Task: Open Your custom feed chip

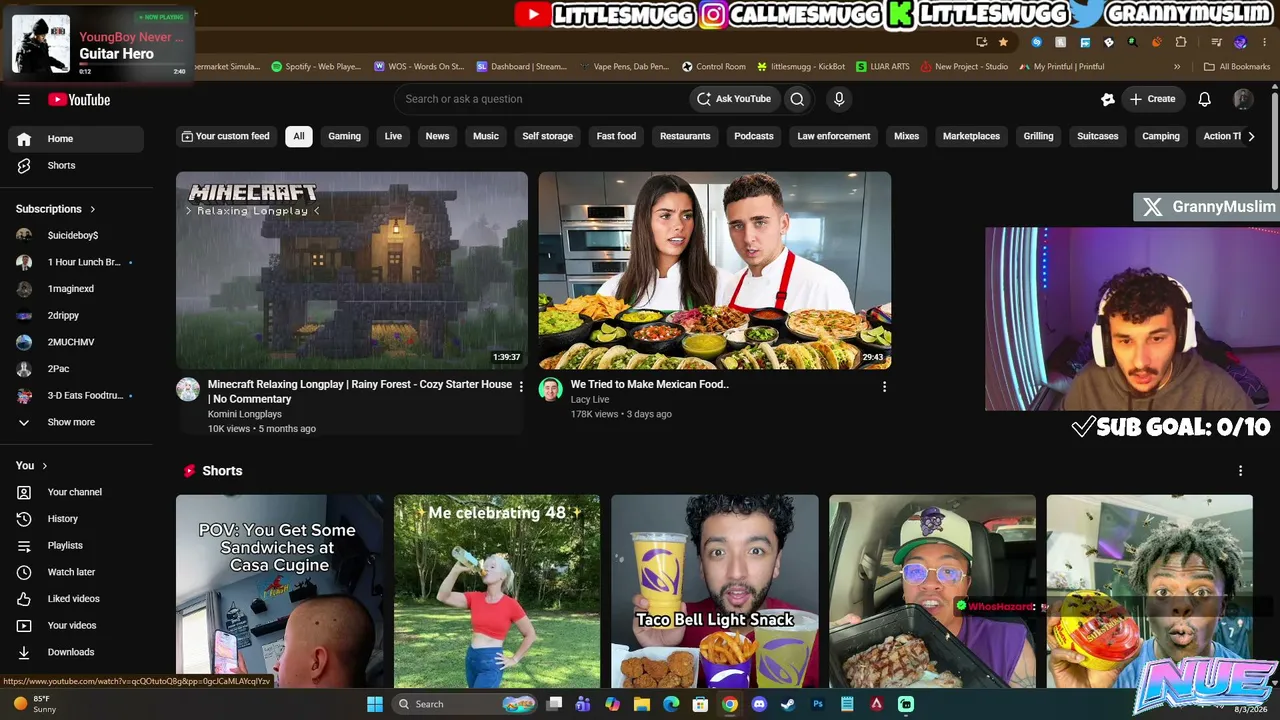Action: pyautogui.click(x=225, y=136)
